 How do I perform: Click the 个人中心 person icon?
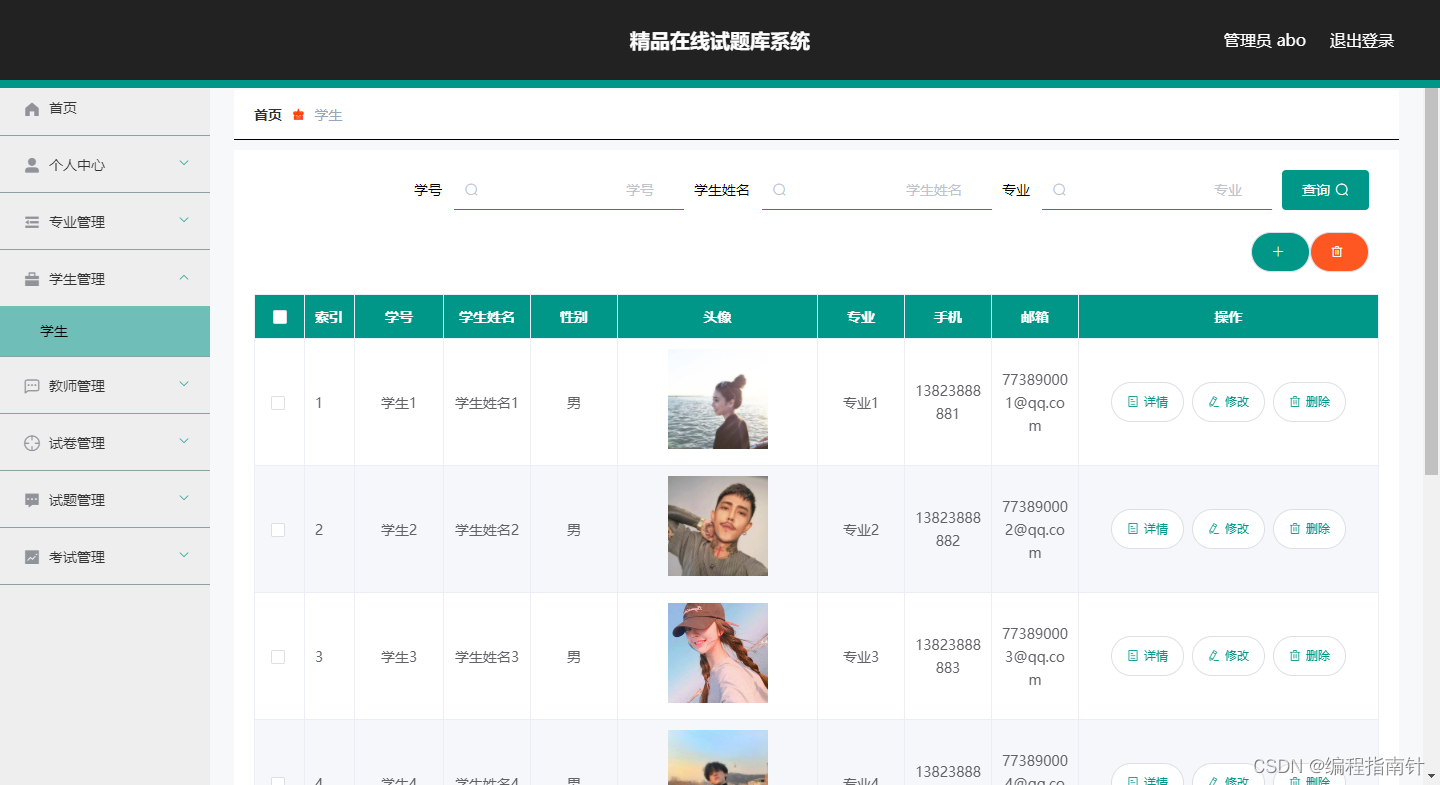tap(30, 163)
